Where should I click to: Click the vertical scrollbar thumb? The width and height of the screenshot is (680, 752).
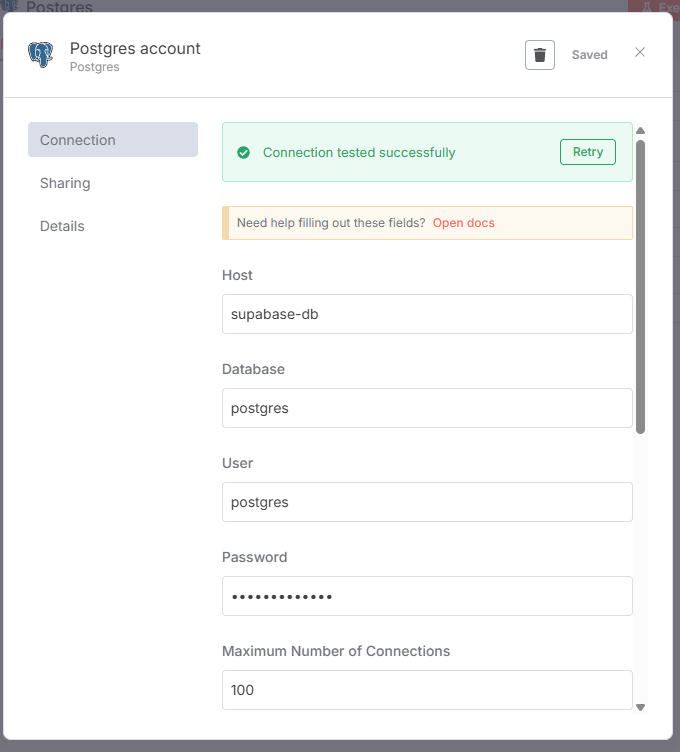tap(640, 285)
